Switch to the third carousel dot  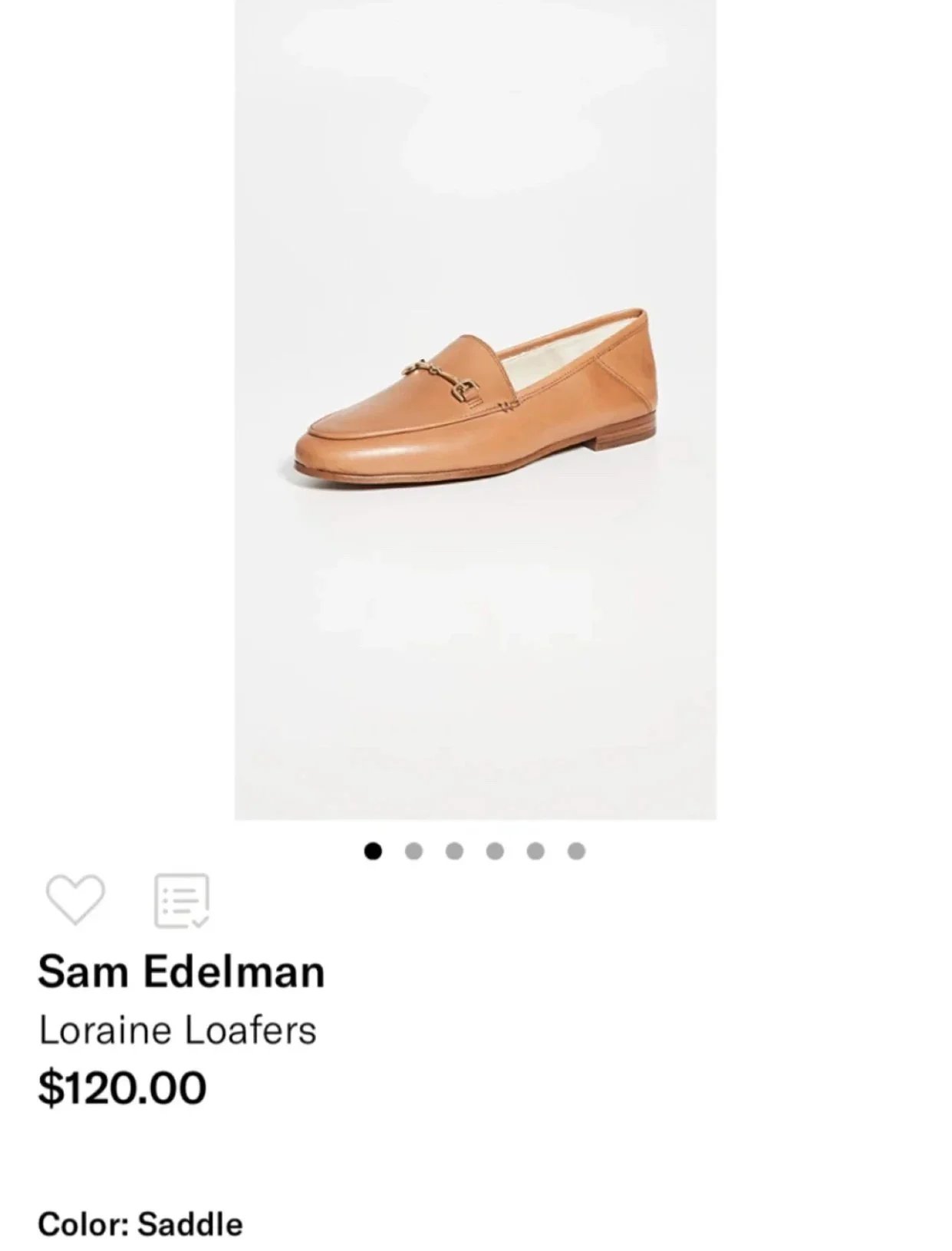click(x=454, y=851)
